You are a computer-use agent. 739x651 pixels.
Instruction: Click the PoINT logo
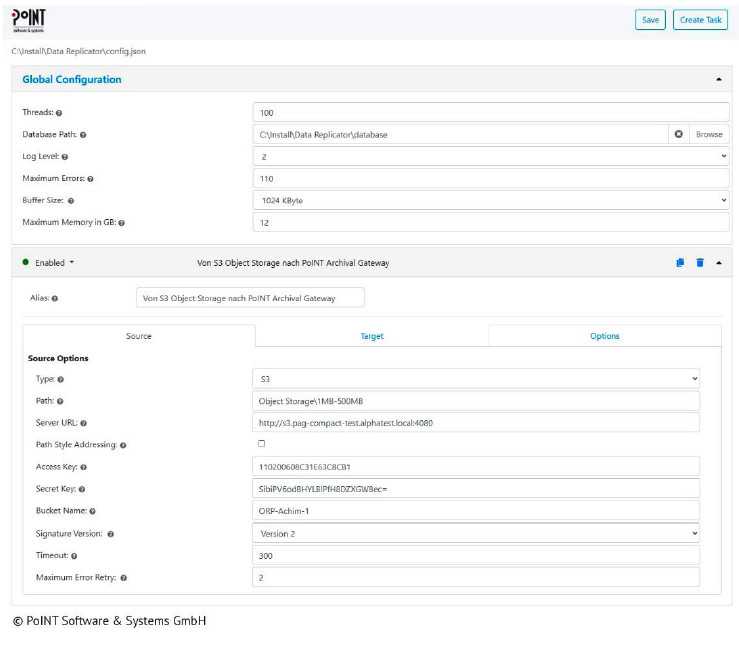(28, 20)
